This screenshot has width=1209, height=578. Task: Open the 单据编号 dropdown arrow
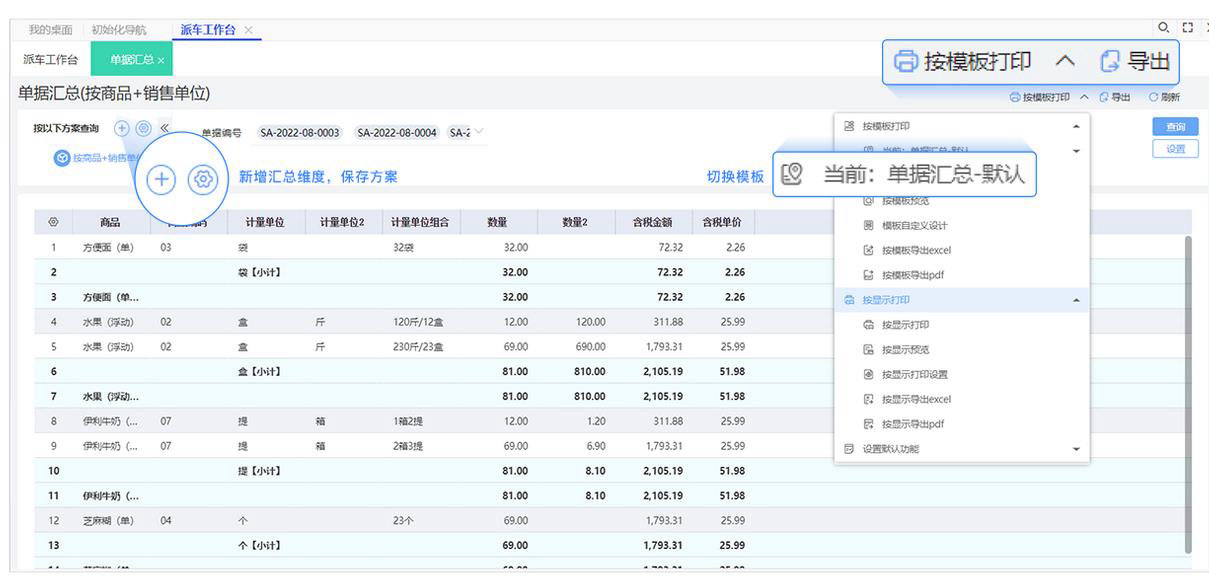(x=479, y=132)
